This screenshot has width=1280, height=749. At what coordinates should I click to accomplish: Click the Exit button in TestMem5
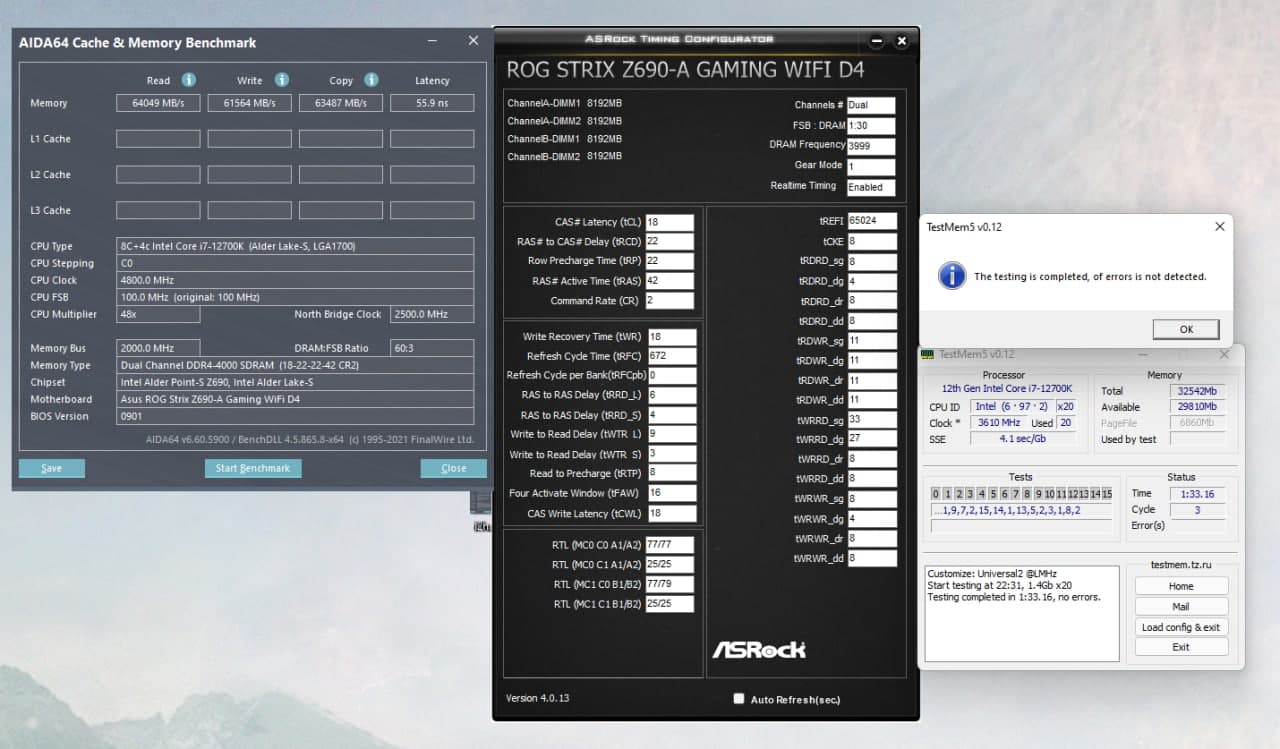1181,647
